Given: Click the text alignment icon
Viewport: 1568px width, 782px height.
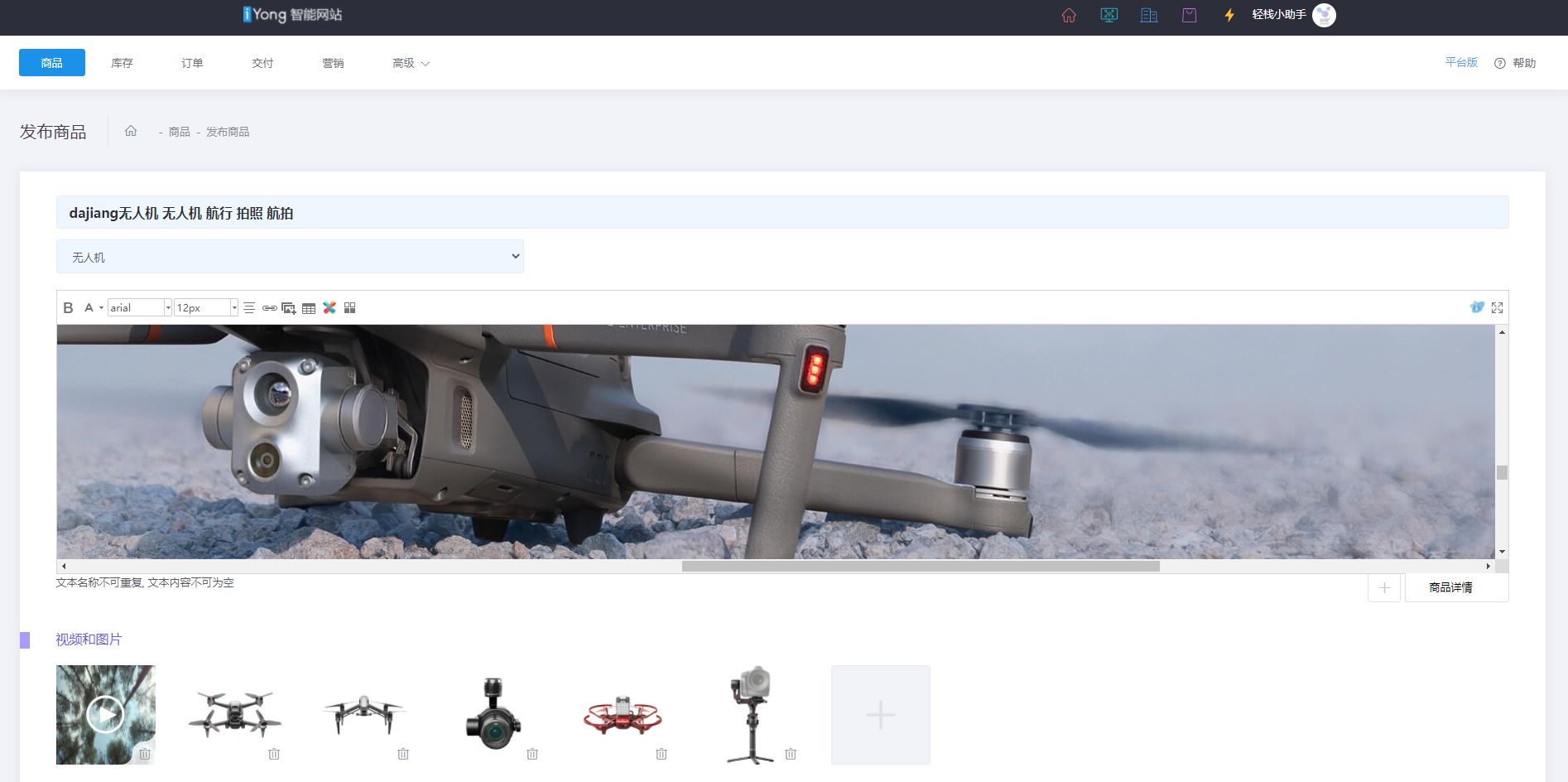Looking at the screenshot, I should [x=249, y=307].
